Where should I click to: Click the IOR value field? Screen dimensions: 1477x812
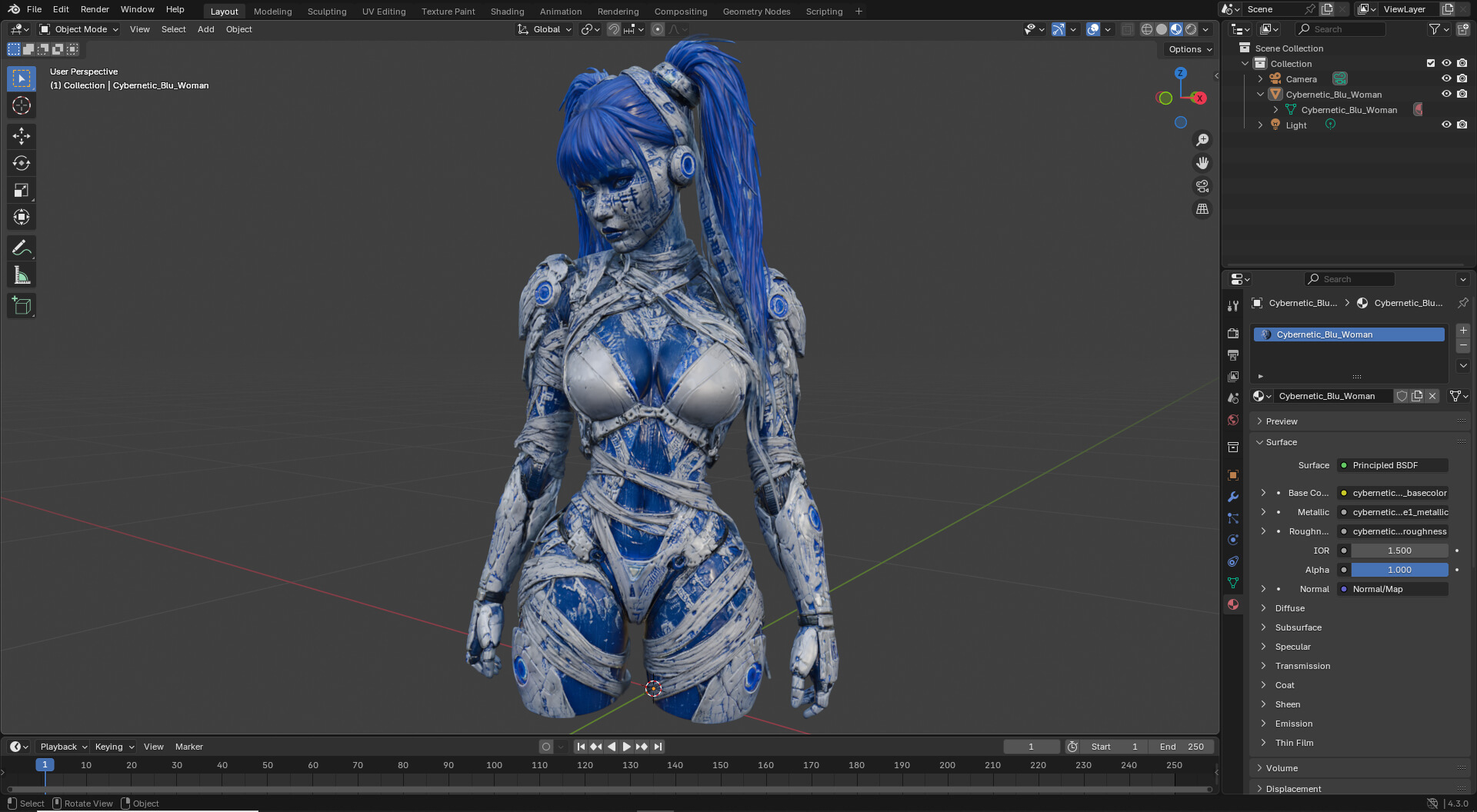[1399, 551]
